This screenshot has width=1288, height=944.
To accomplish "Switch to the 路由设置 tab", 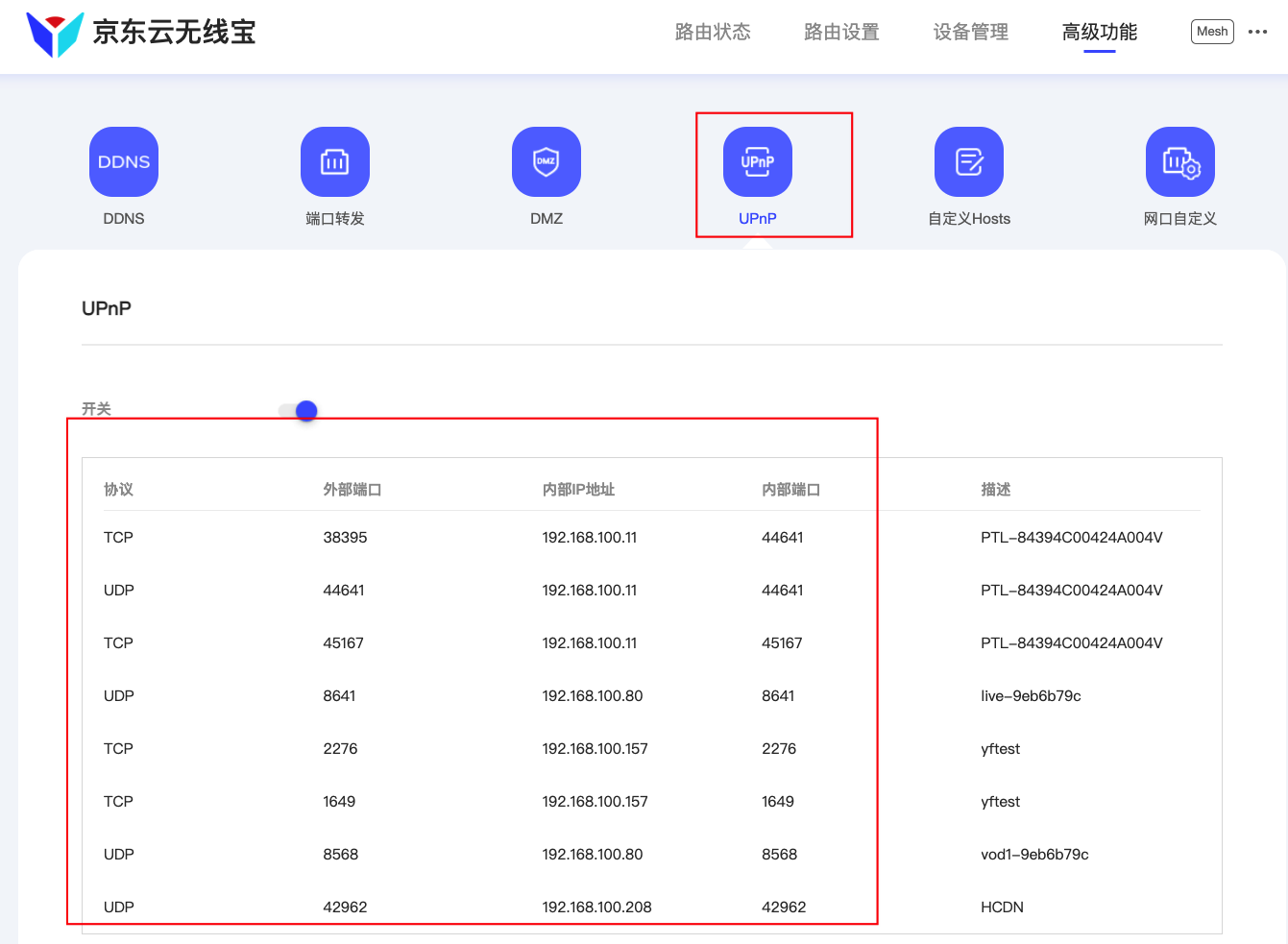I will point(841,32).
